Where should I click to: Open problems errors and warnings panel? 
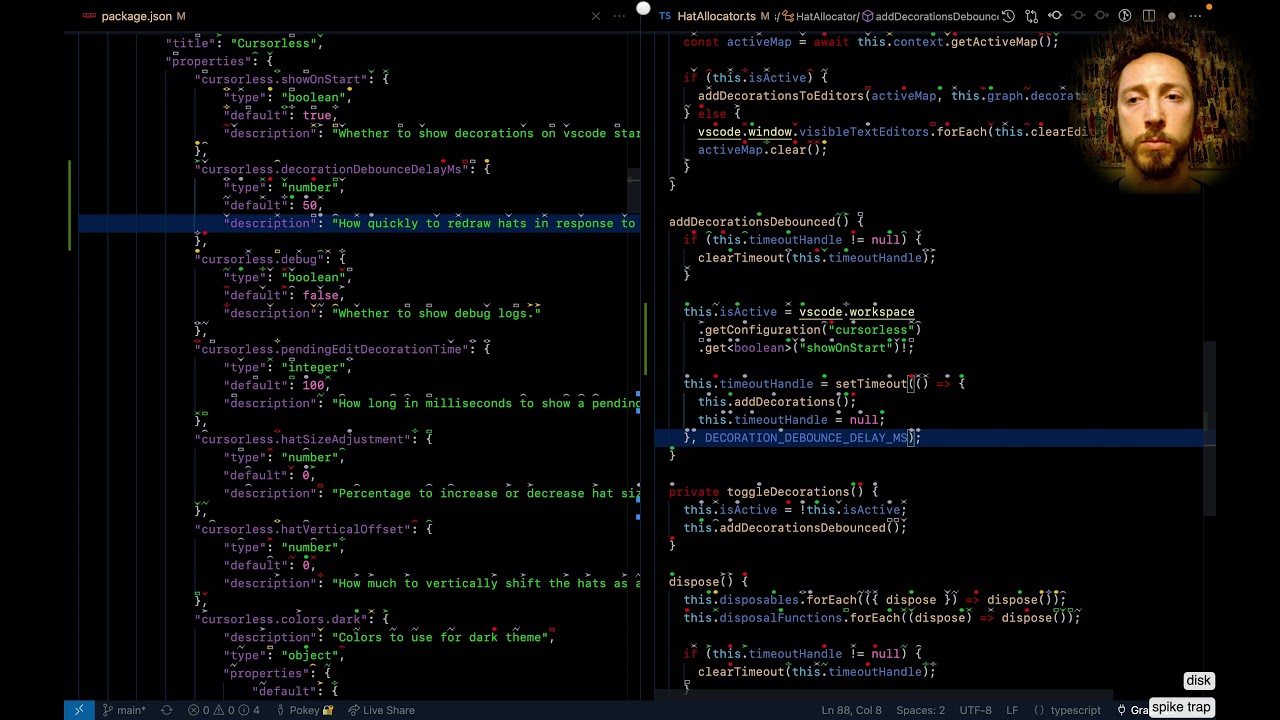click(223, 710)
